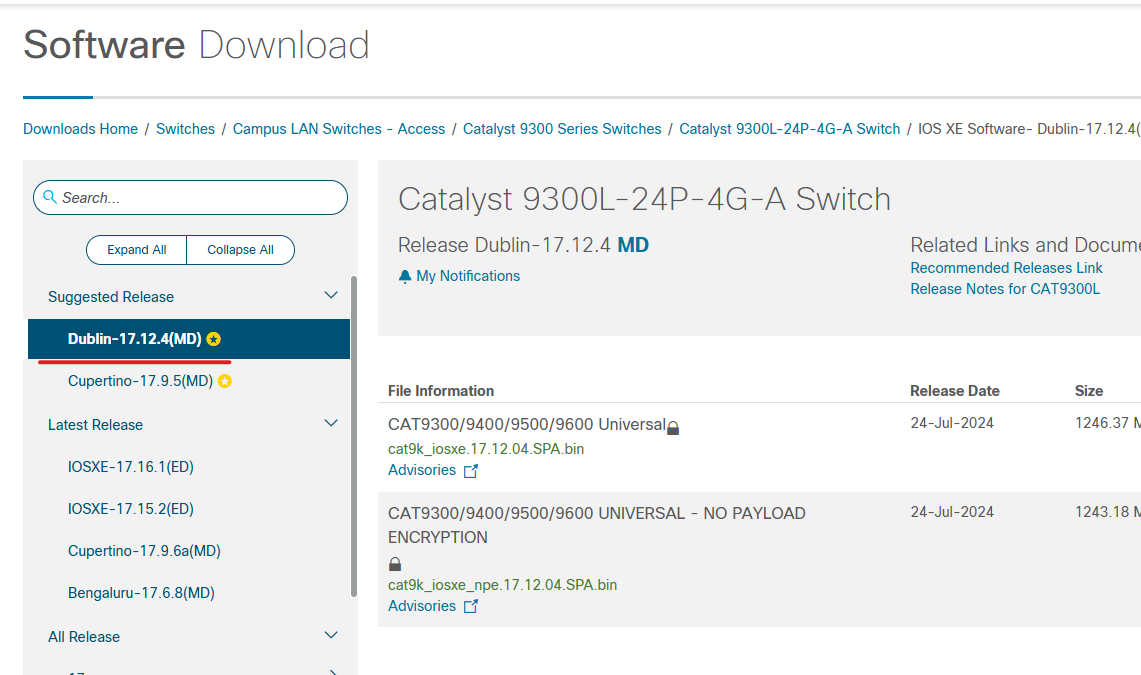Click the star icon beside Dublin-17.12.4(MD)
Image resolution: width=1141 pixels, height=675 pixels.
213,339
